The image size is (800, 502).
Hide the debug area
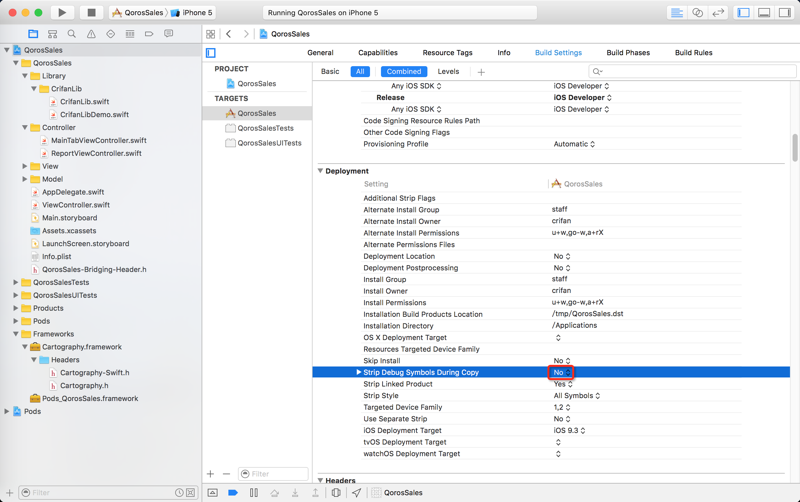click(x=213, y=492)
